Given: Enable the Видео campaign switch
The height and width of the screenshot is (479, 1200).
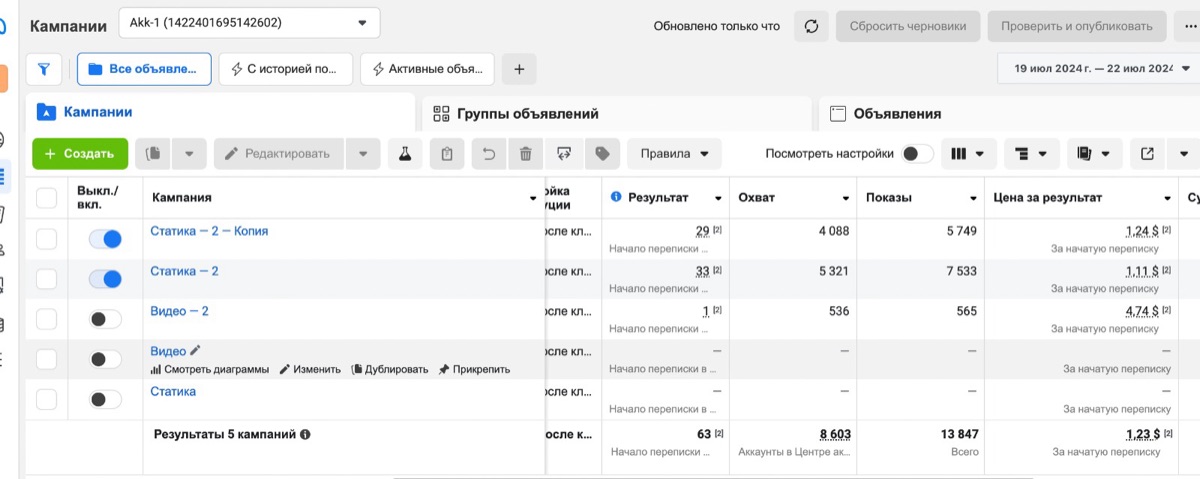Looking at the screenshot, I should [105, 359].
